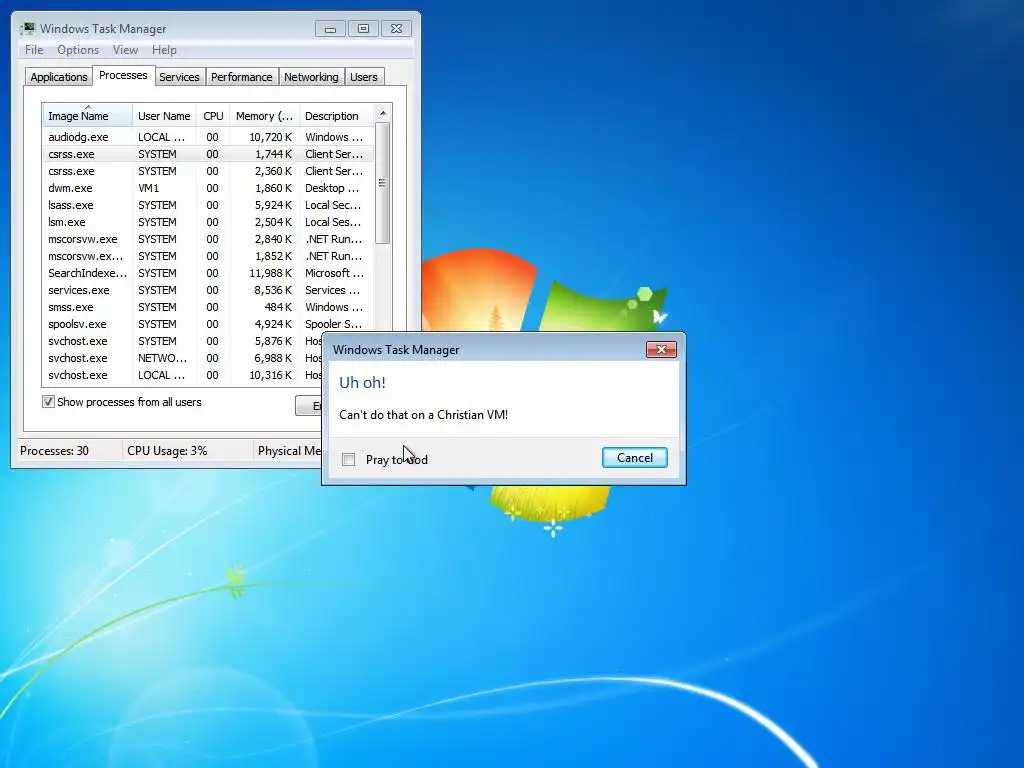Open the Performance tab
Viewport: 1024px width, 768px height.
tap(242, 77)
